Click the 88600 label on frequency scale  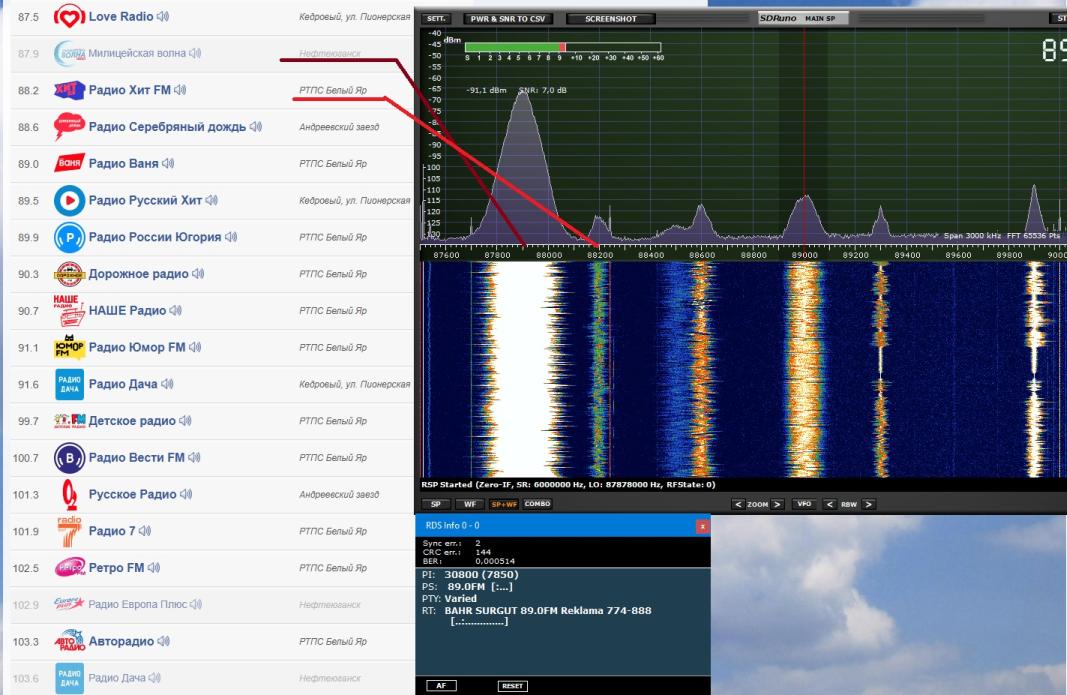[x=702, y=255]
